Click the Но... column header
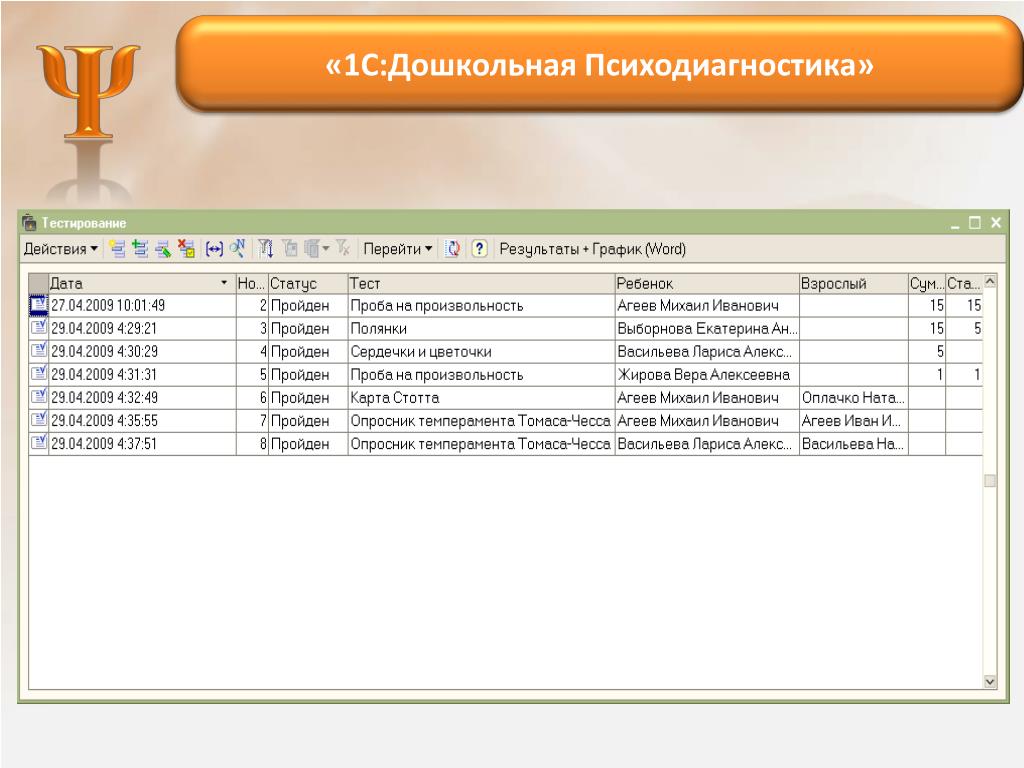The height and width of the screenshot is (768, 1024). tap(251, 283)
